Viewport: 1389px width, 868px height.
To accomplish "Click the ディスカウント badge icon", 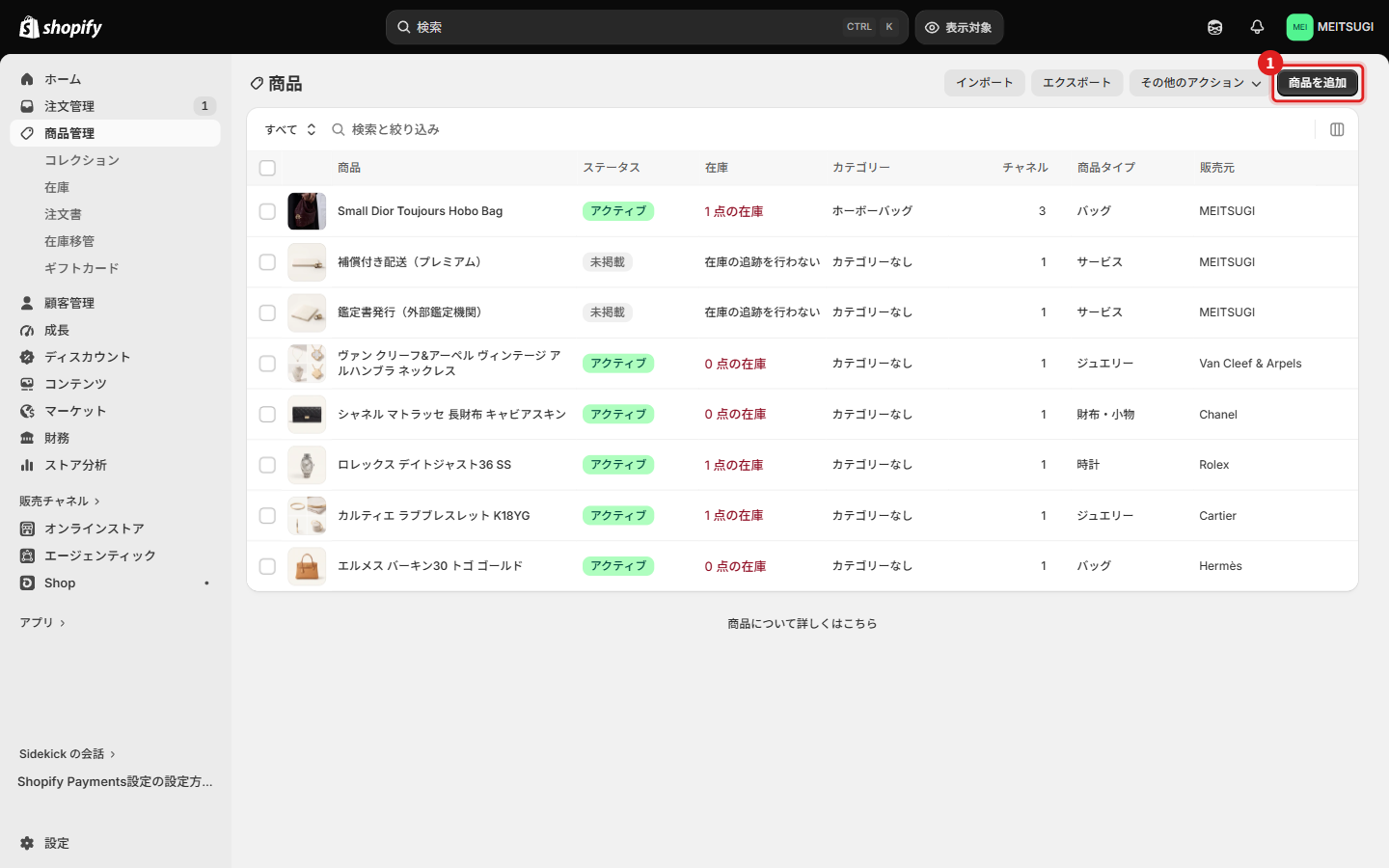I will coord(27,357).
